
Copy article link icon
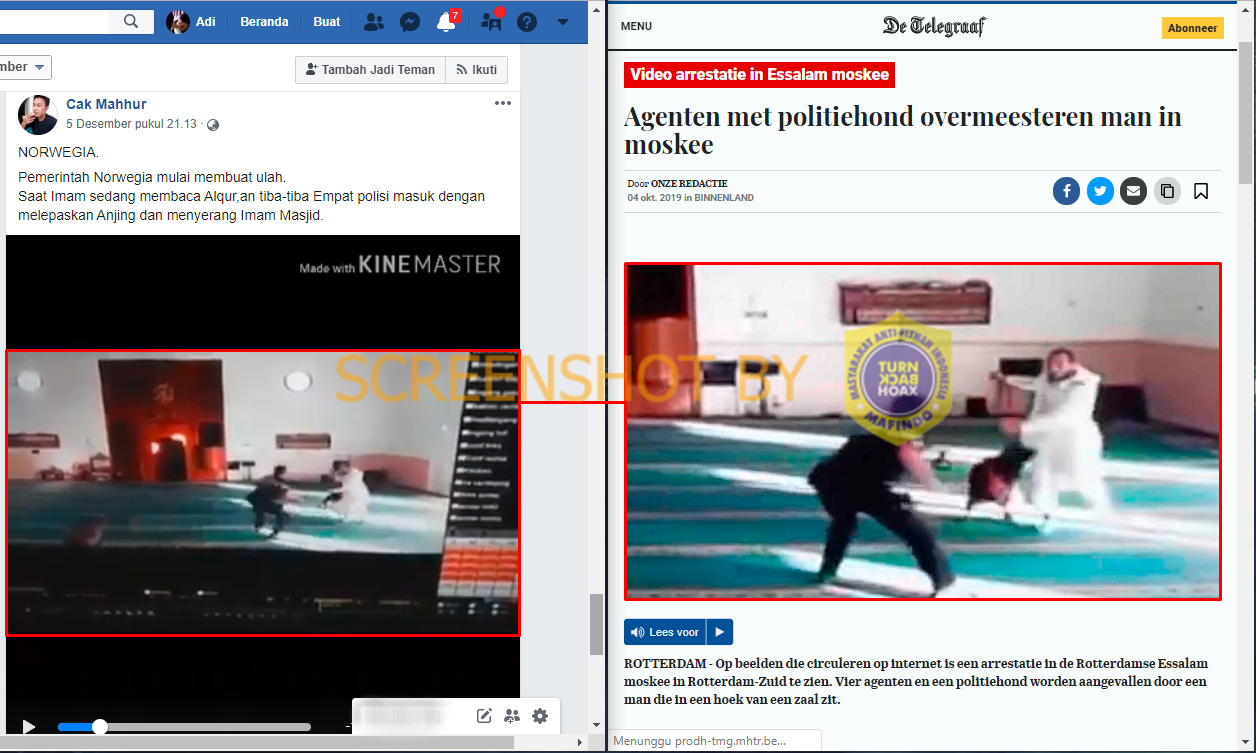1167,191
